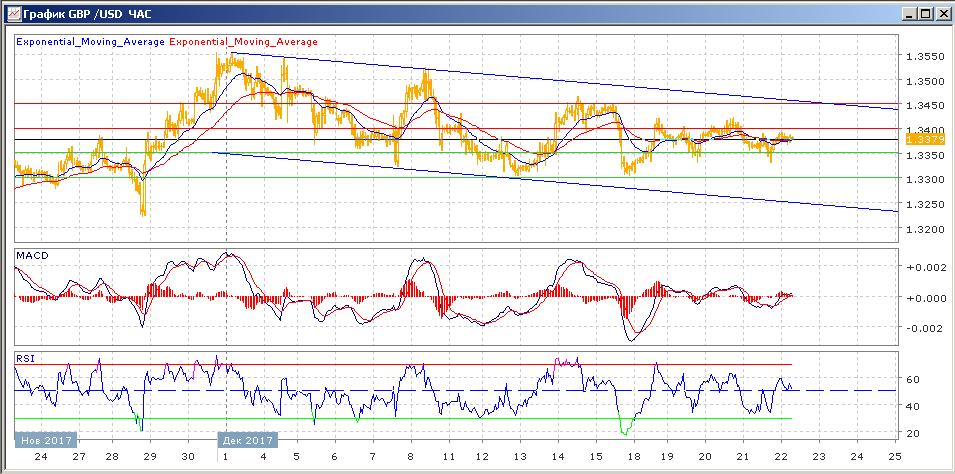Maximize the GBP/USD chart window
Viewport: 955px width, 474px height.
[925, 13]
